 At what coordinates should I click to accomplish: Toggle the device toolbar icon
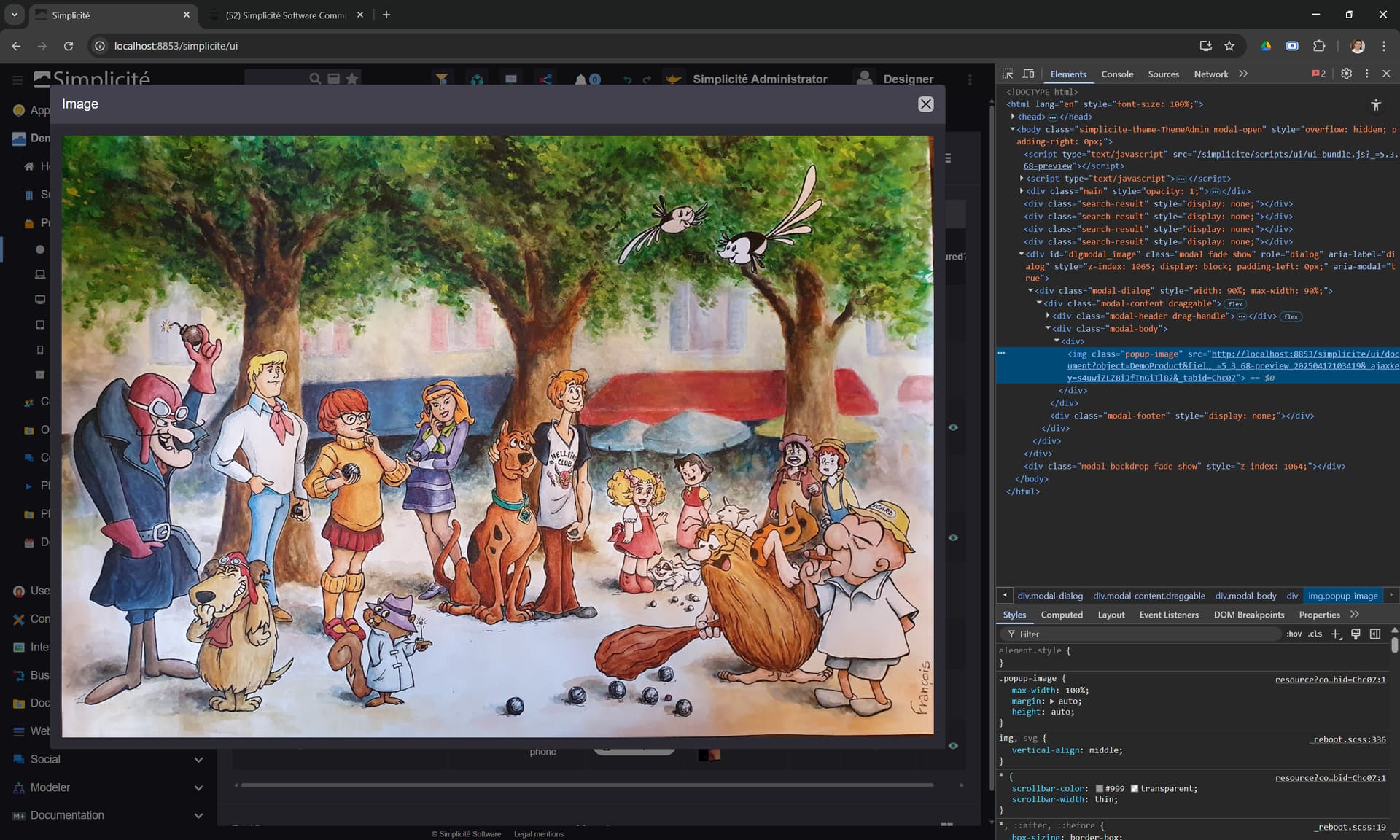coord(1028,74)
